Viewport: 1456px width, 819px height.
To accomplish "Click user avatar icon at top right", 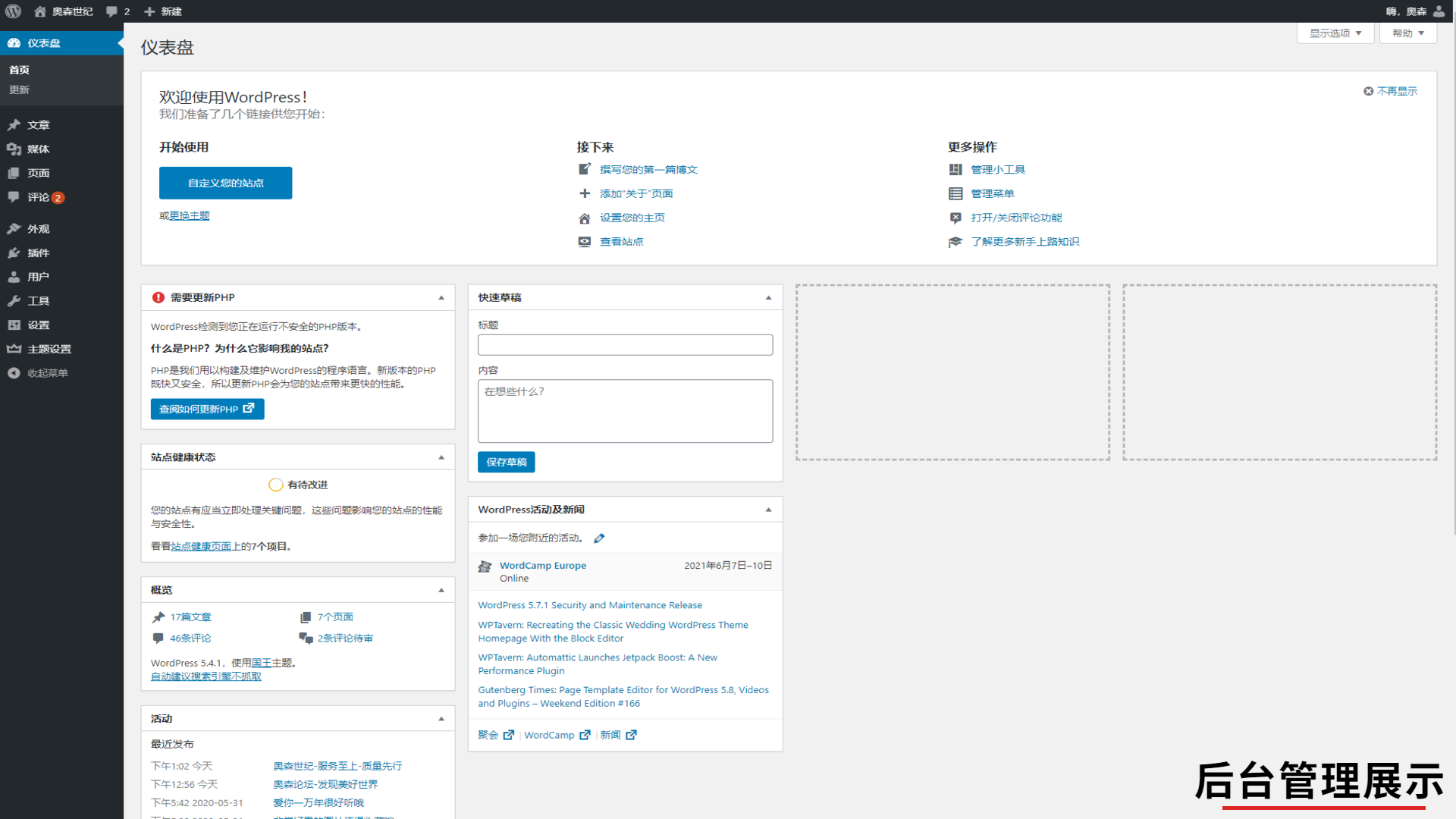I will click(x=1439, y=11).
